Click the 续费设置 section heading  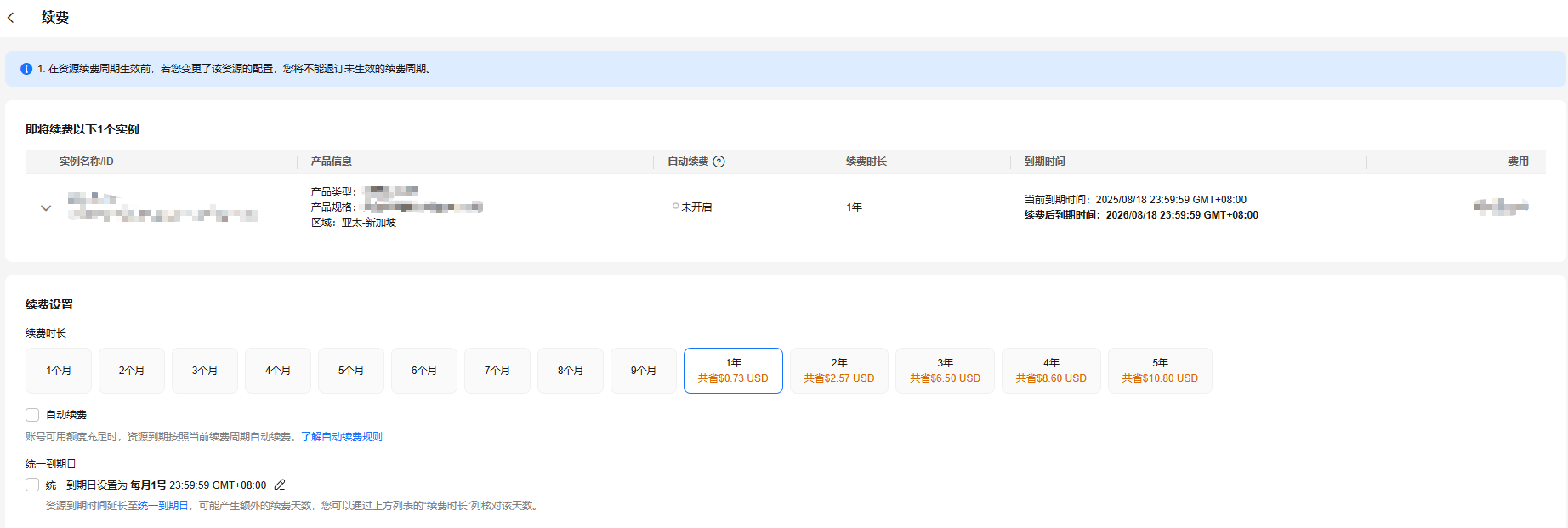click(49, 304)
